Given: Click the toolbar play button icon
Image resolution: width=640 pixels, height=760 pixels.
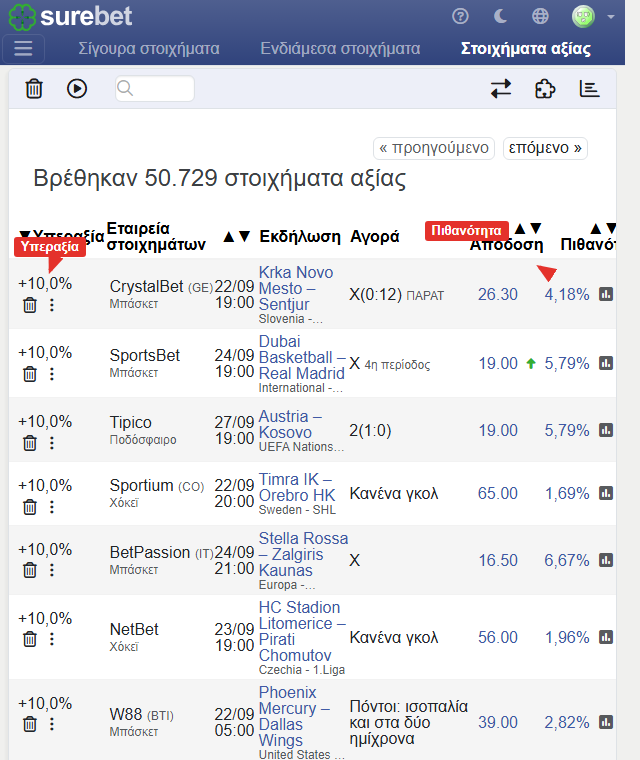Looking at the screenshot, I should [77, 89].
